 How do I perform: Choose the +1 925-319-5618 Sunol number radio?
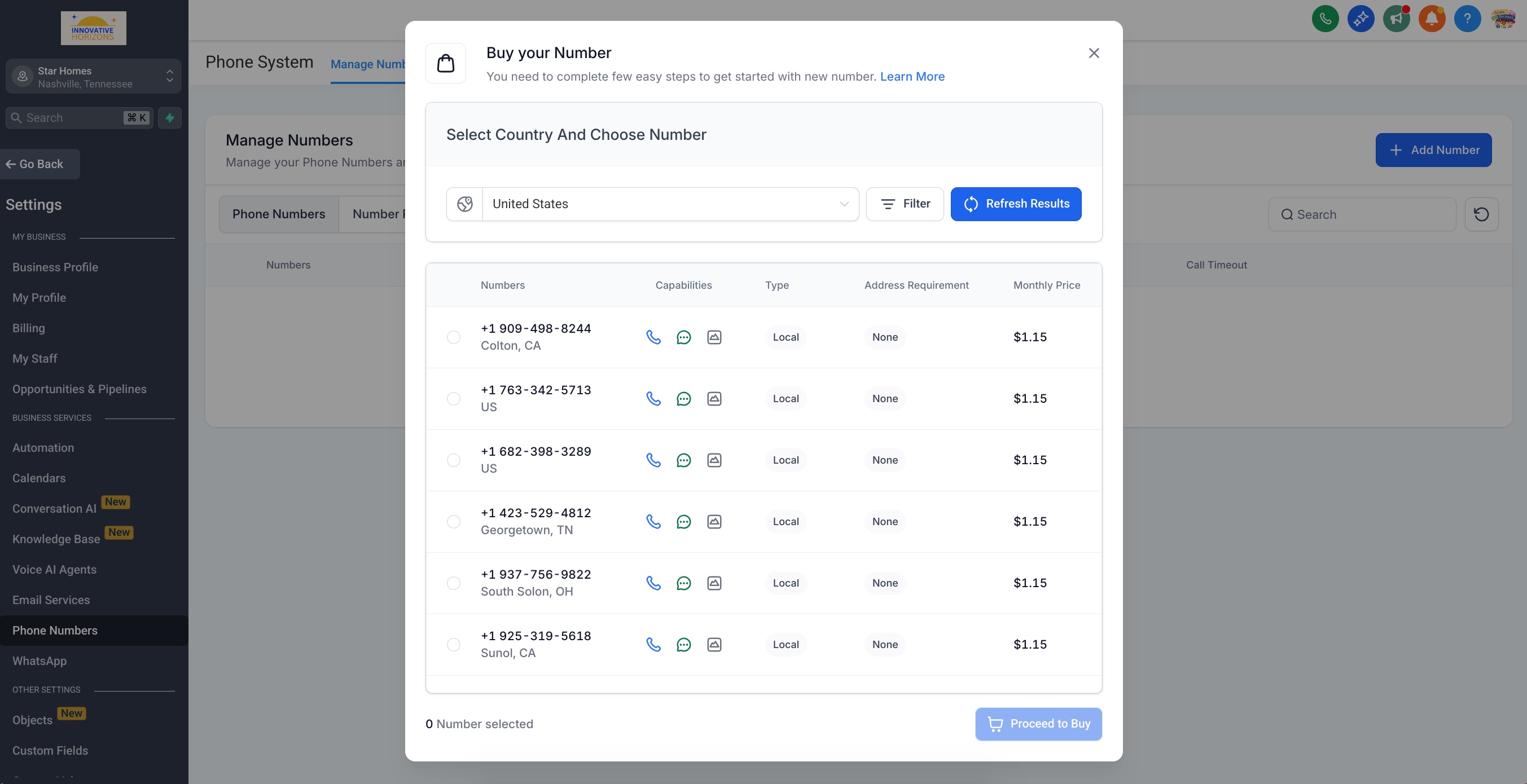pyautogui.click(x=454, y=645)
